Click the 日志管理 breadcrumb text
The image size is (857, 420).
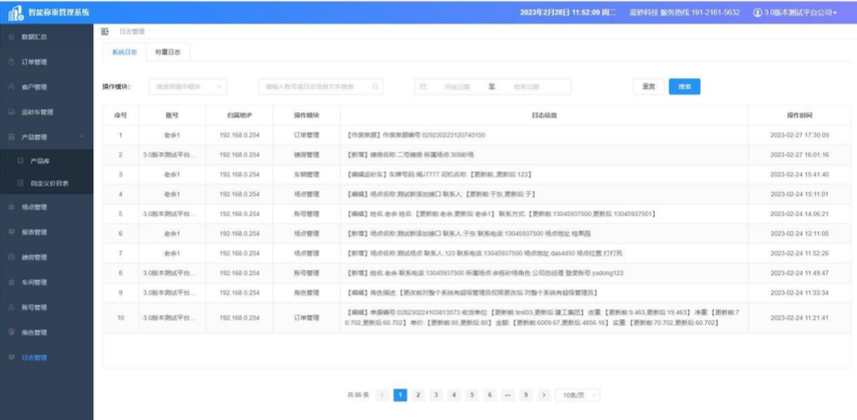(132, 32)
